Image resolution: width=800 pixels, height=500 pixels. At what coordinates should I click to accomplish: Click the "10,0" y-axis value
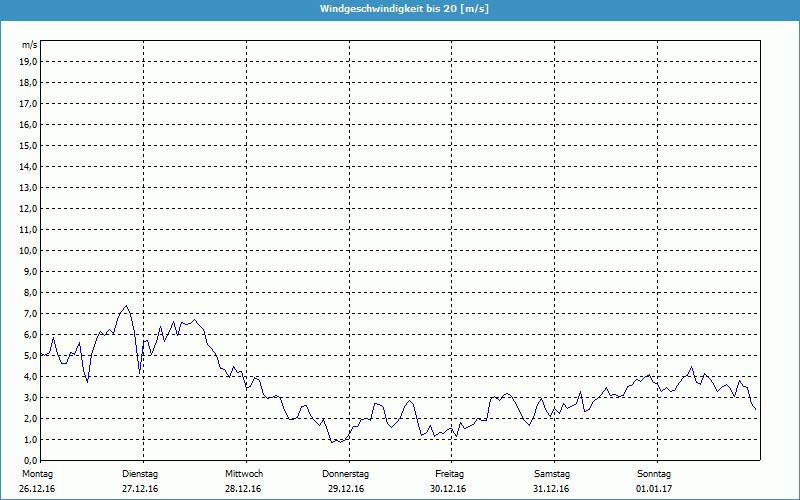point(29,250)
